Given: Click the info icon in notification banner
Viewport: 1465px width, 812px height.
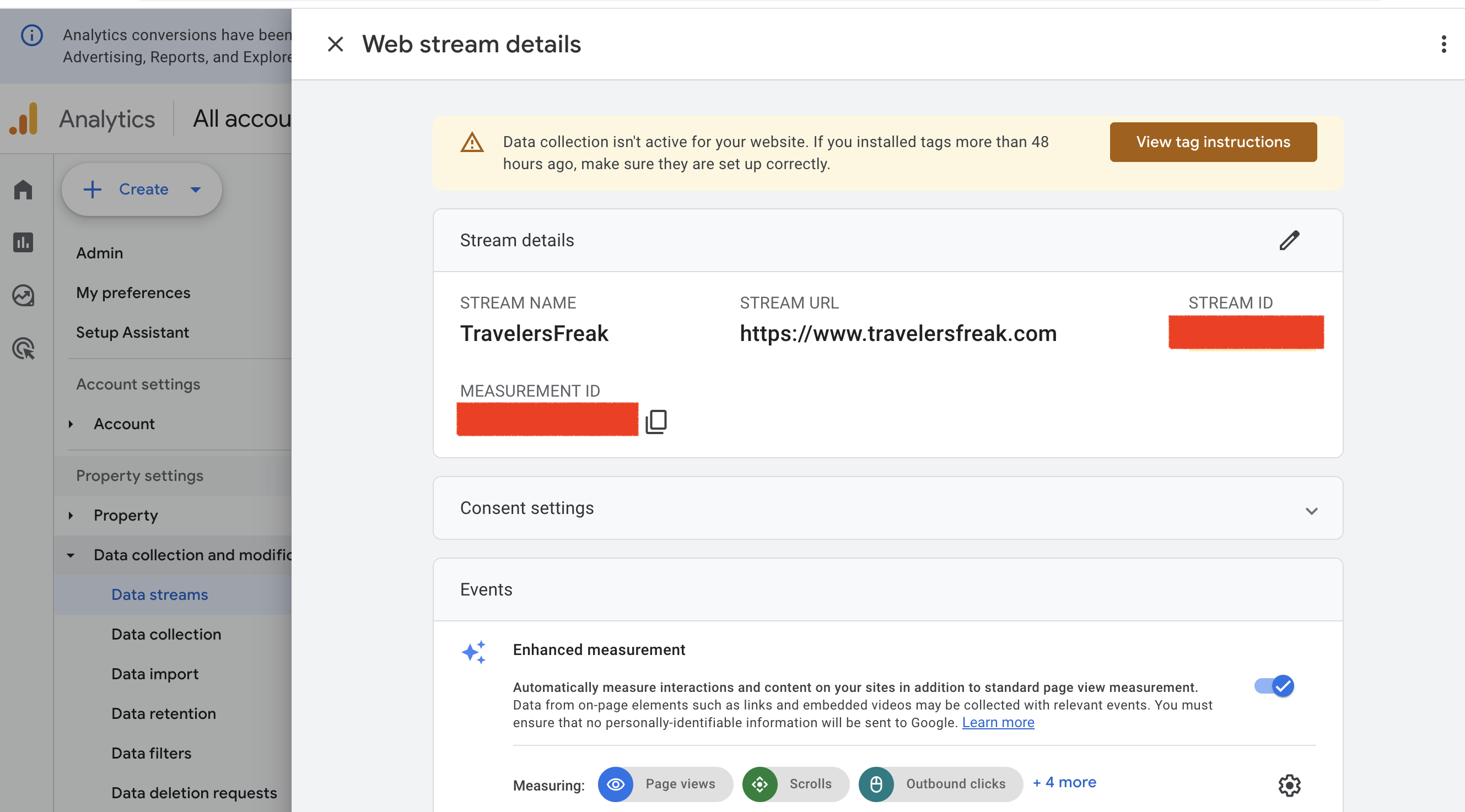Looking at the screenshot, I should coord(32,35).
